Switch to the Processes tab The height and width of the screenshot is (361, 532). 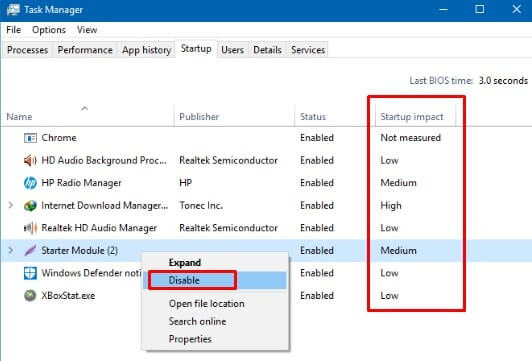point(27,50)
